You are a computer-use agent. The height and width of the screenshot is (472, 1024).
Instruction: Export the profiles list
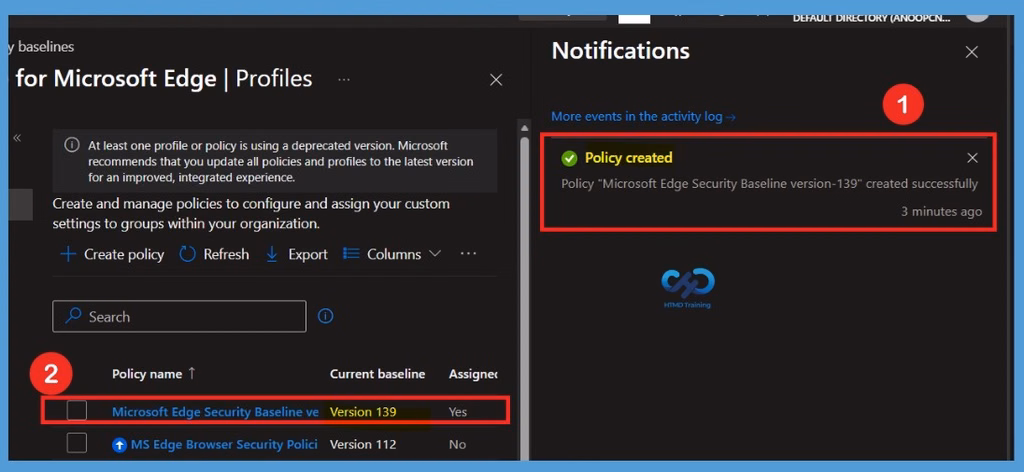(x=297, y=254)
